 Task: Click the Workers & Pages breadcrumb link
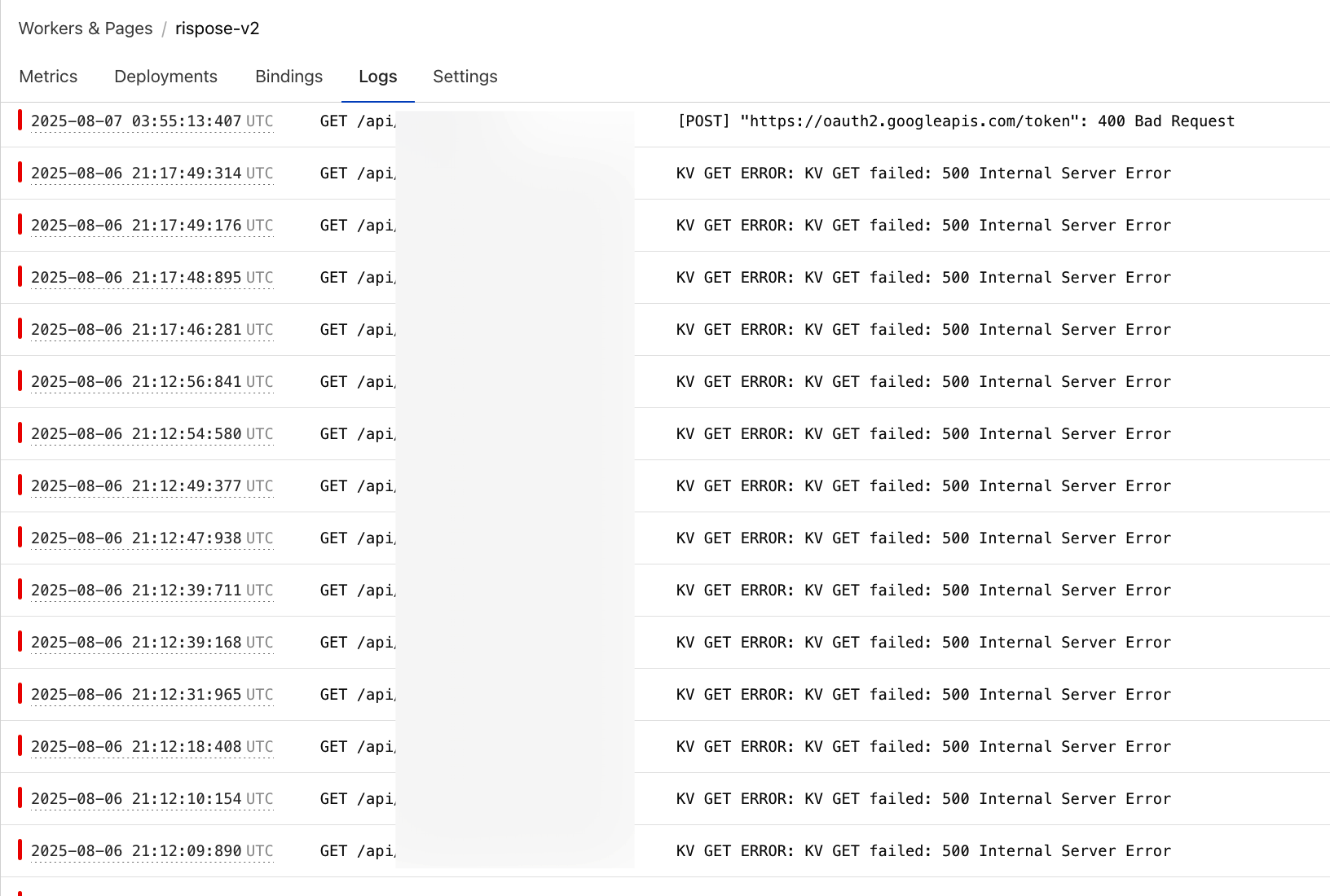(85, 28)
